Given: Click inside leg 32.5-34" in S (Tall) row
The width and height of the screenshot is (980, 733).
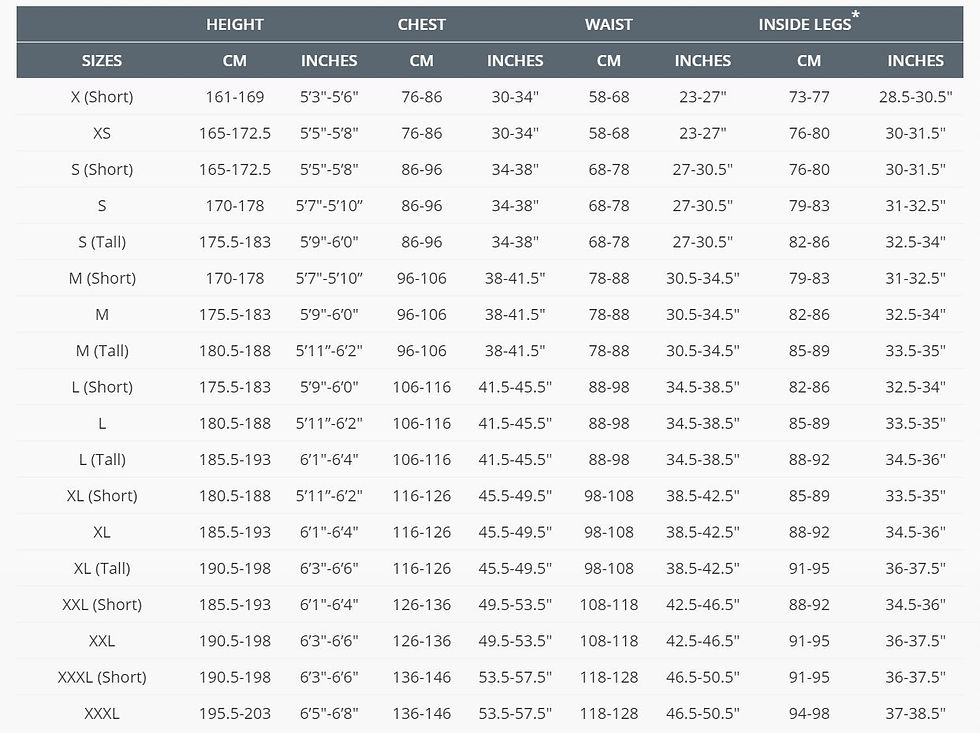Looking at the screenshot, I should click(915, 242).
